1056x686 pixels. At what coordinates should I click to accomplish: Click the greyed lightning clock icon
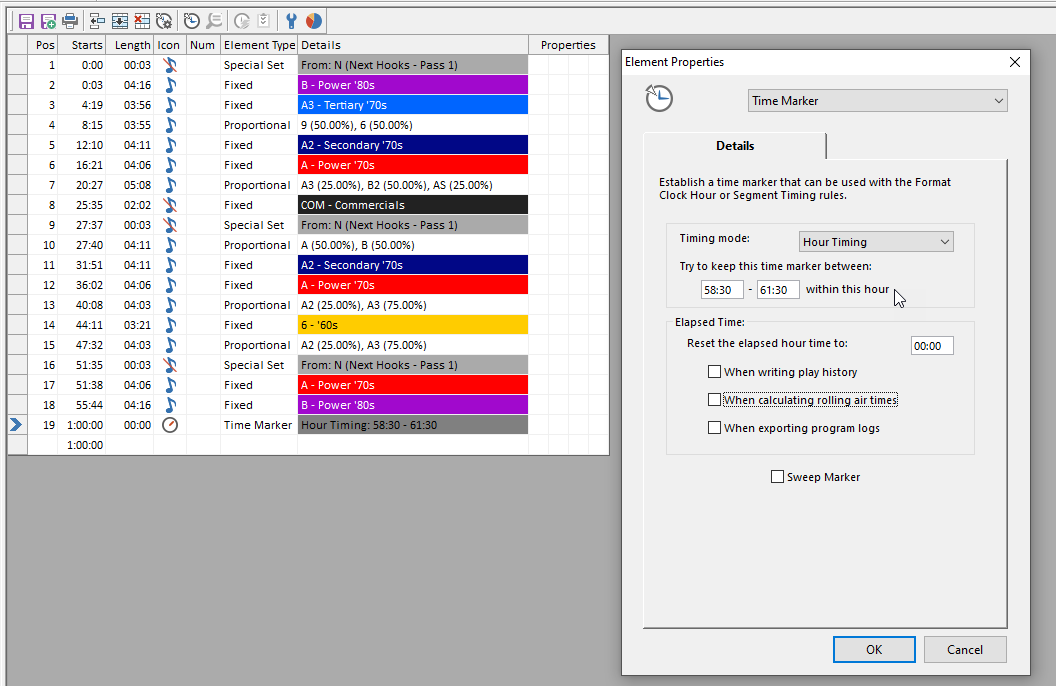[242, 22]
